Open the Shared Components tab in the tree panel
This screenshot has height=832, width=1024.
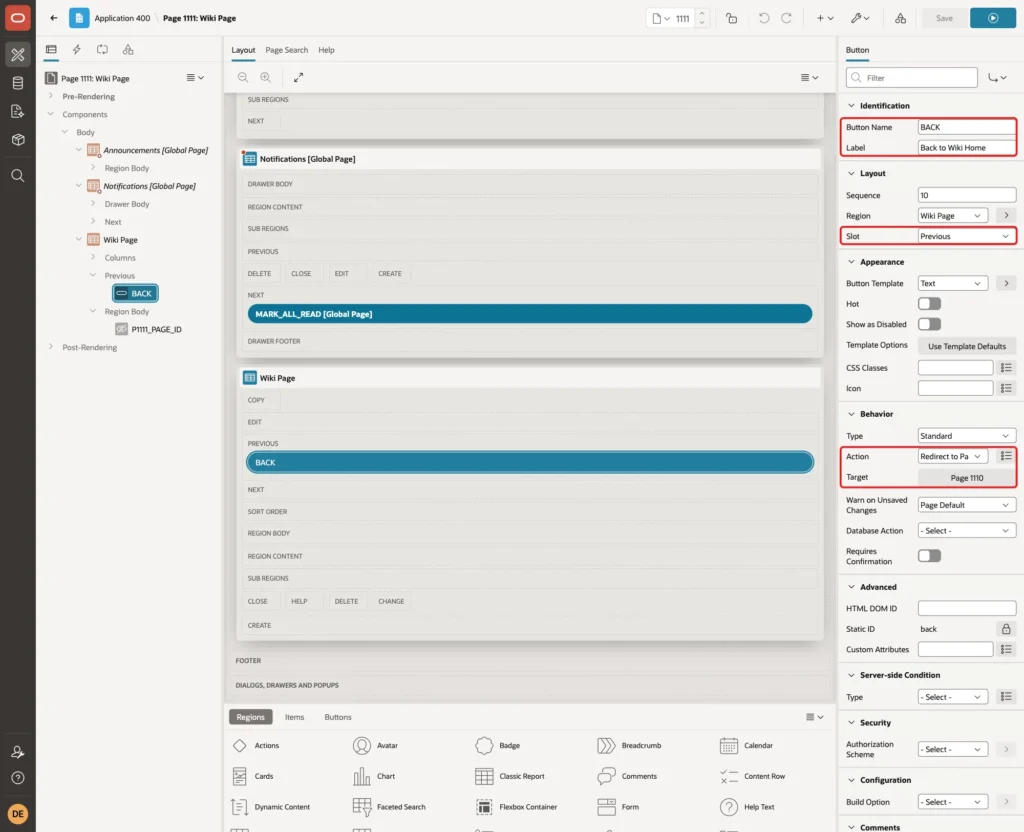(x=128, y=50)
